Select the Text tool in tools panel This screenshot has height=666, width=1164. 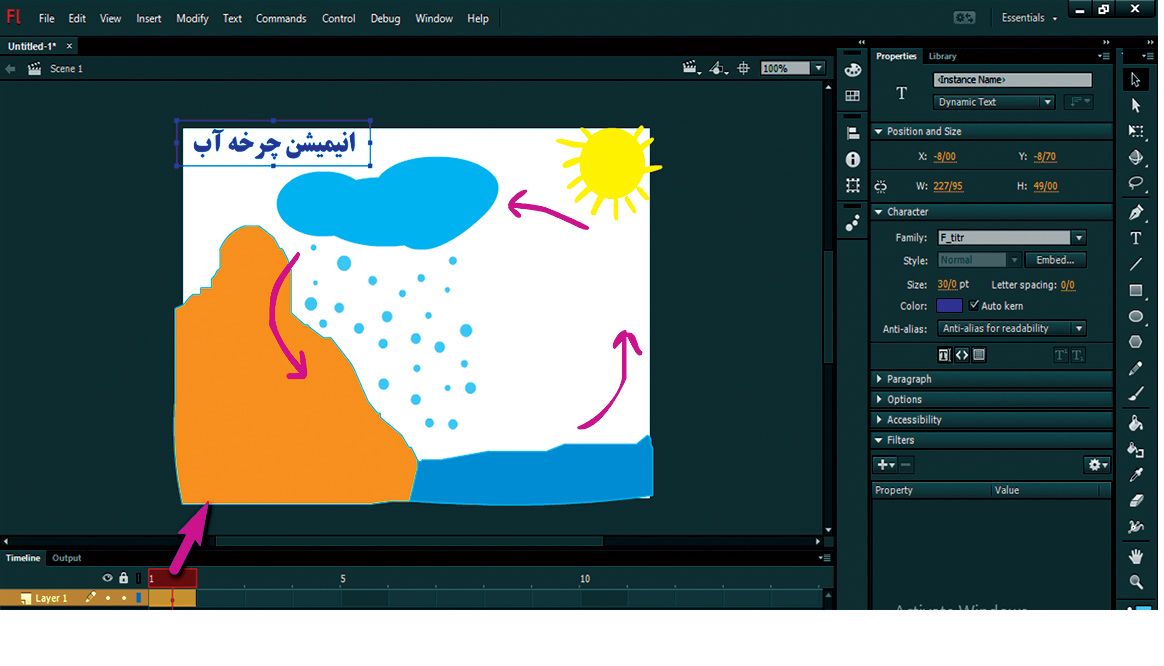coord(1136,238)
